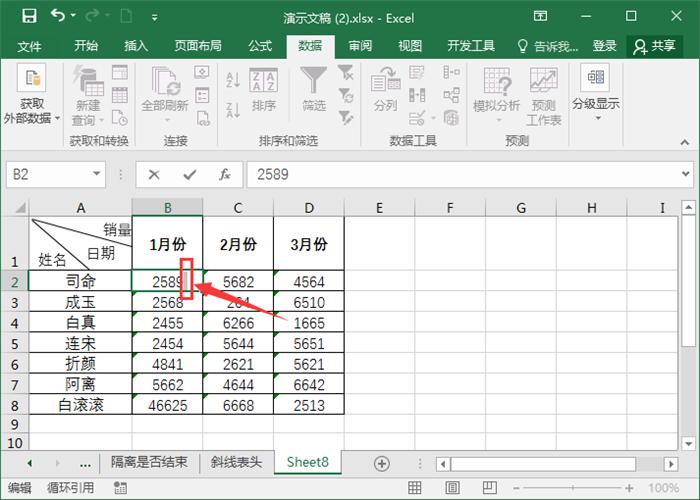The width and height of the screenshot is (700, 500).
Task: Collapse the ribbon with the chevron
Action: pos(685,142)
